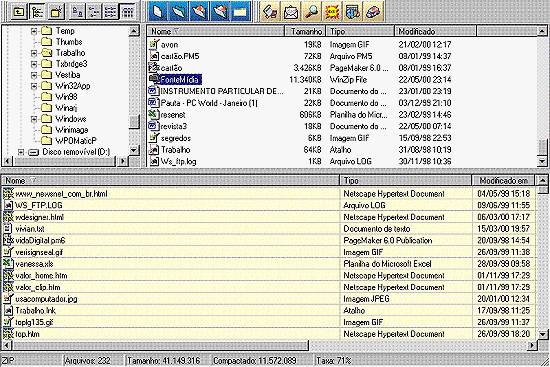Image resolution: width=550 pixels, height=367 pixels.
Task: Sort archive list by Modificado em header
Action: point(503,180)
